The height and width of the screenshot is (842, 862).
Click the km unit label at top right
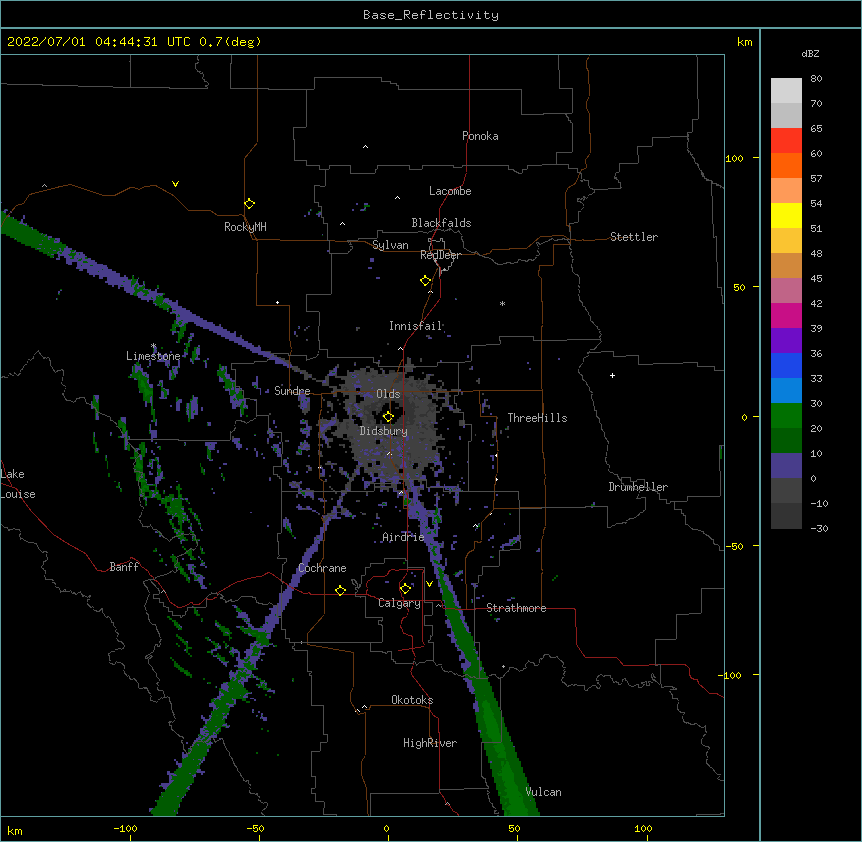(744, 42)
